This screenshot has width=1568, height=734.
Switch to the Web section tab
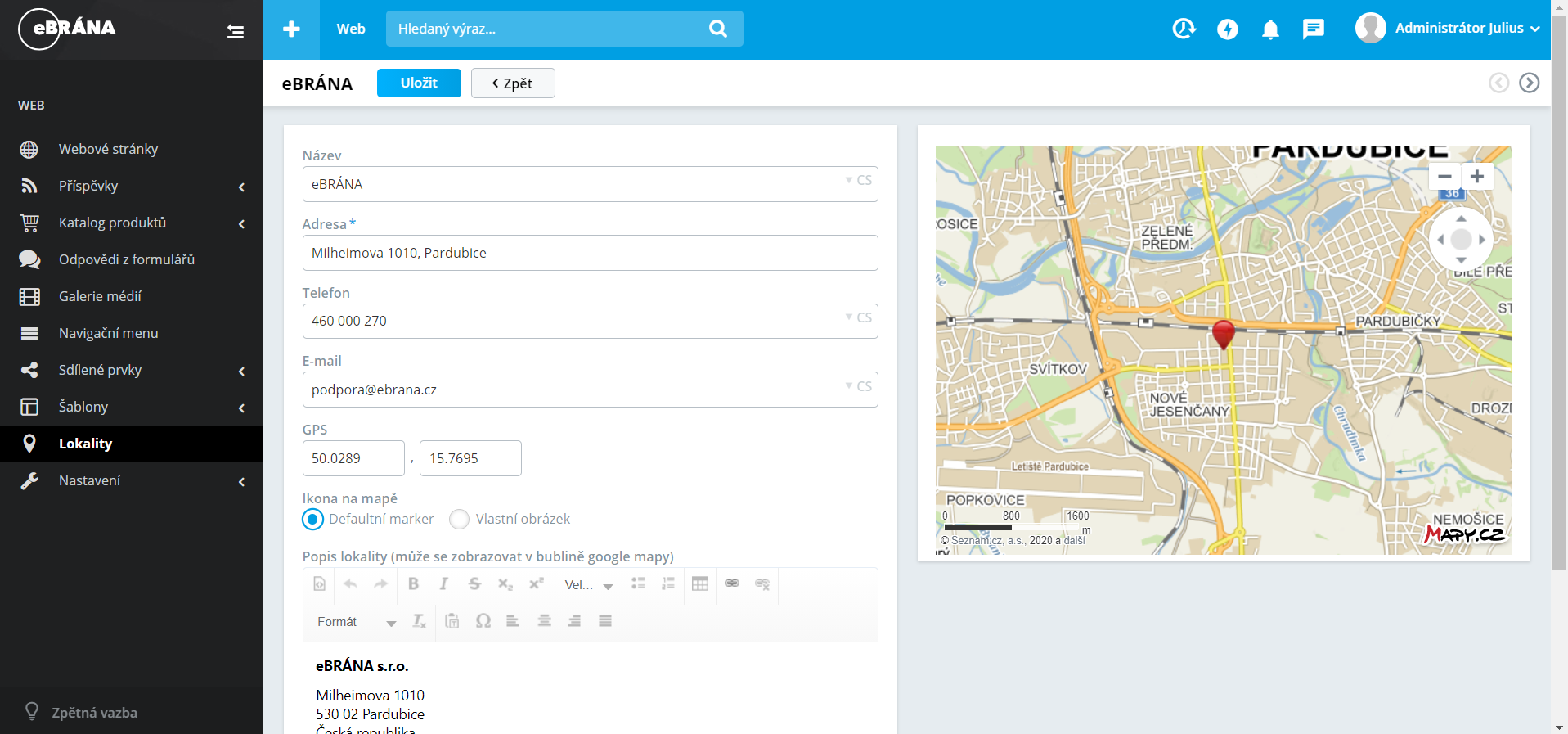(351, 29)
